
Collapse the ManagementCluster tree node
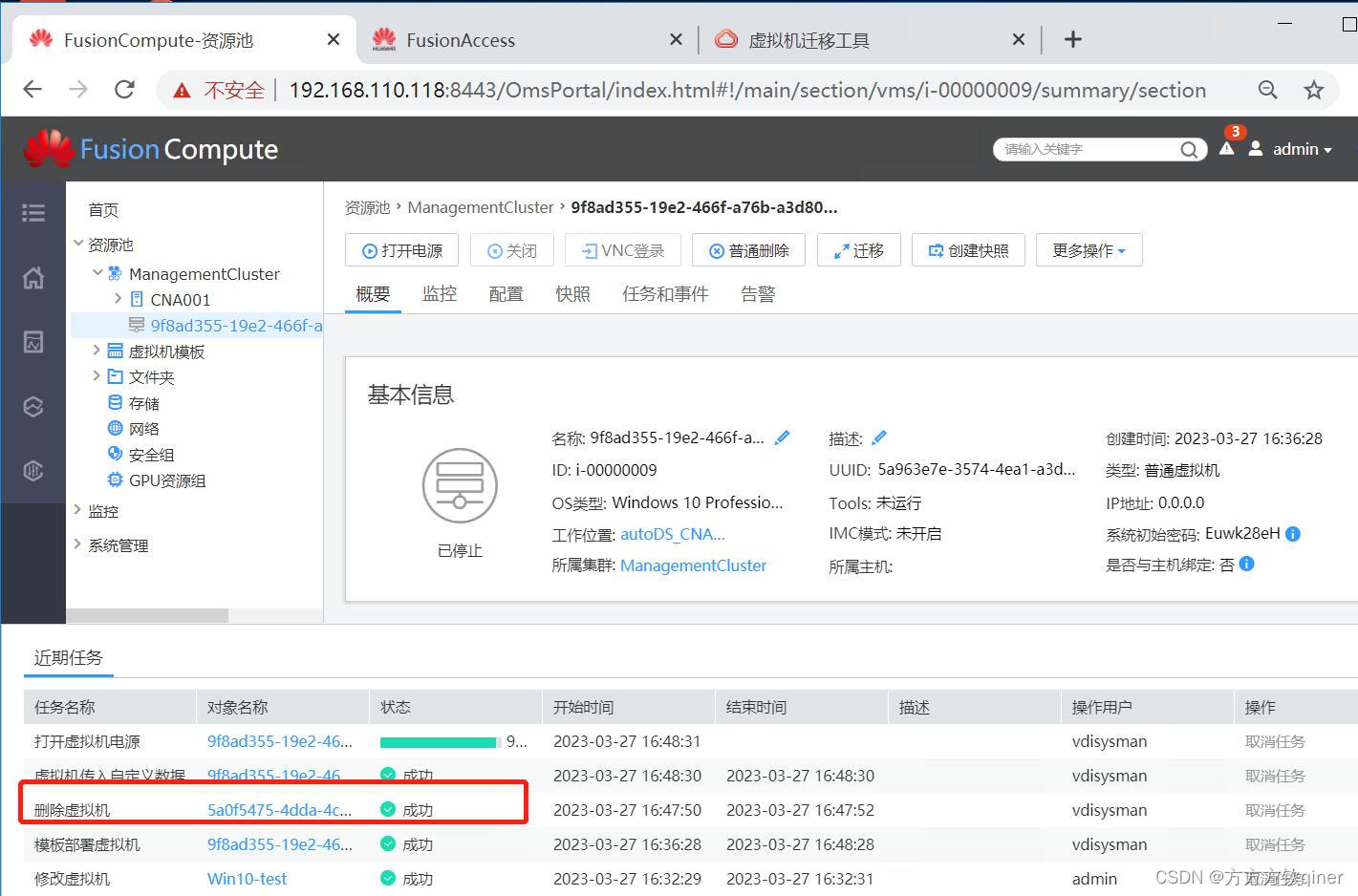pos(97,273)
